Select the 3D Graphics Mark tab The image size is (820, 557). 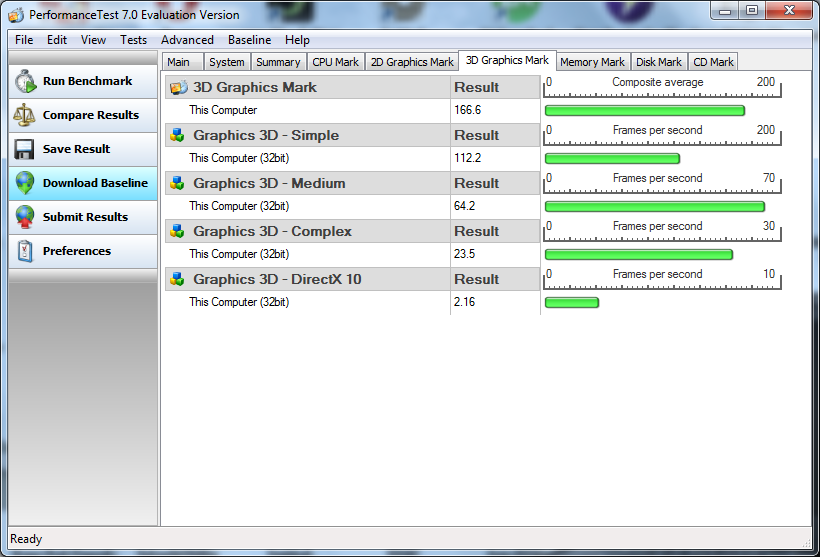(507, 60)
